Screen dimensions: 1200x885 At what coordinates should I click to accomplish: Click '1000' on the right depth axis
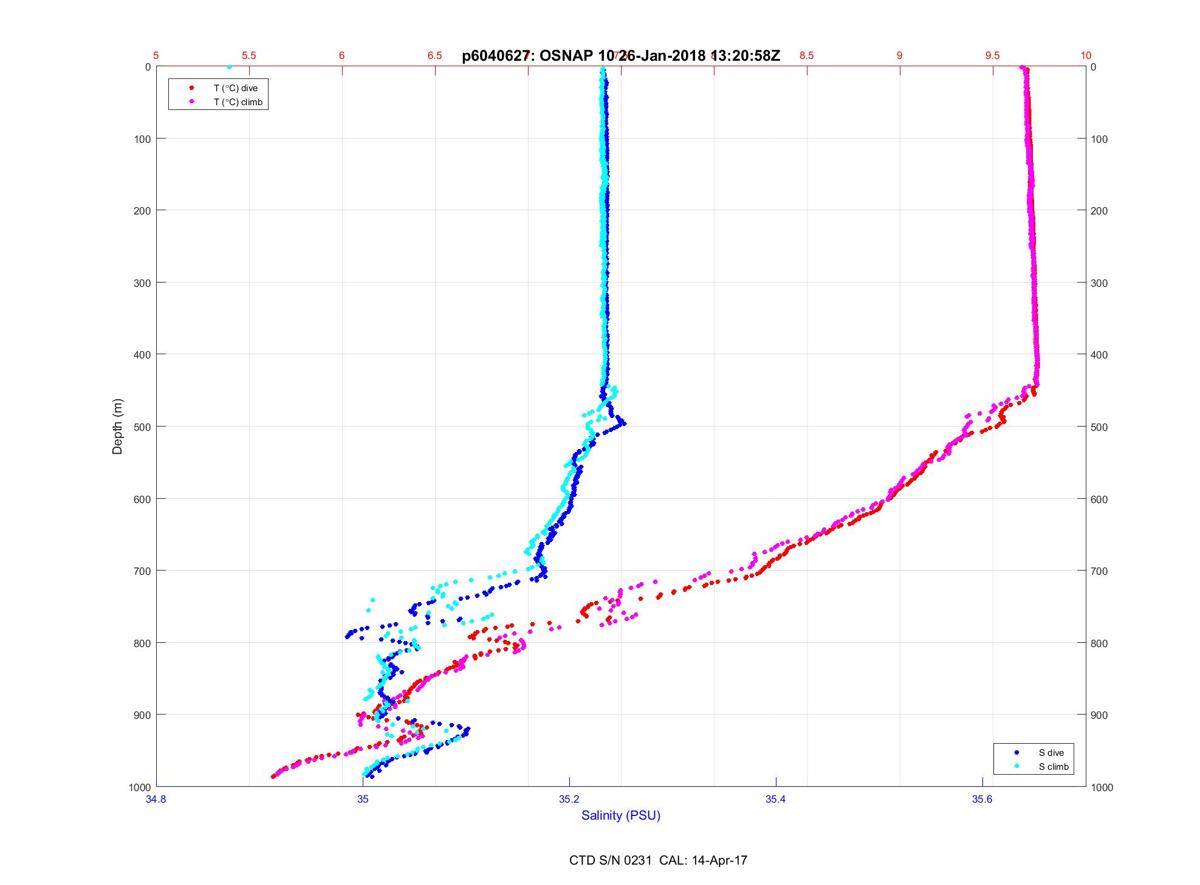coord(1104,787)
